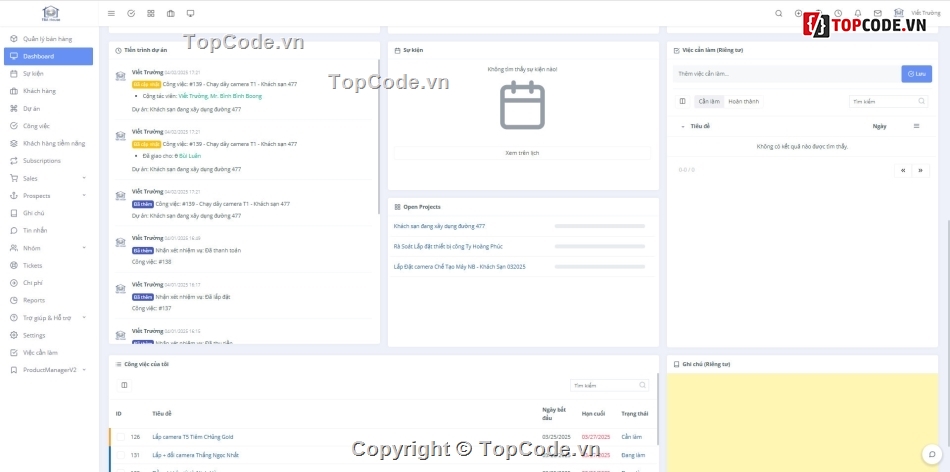Image resolution: width=950 pixels, height=472 pixels.
Task: Toggle column visibility icon in to-do panel
Action: tap(683, 101)
